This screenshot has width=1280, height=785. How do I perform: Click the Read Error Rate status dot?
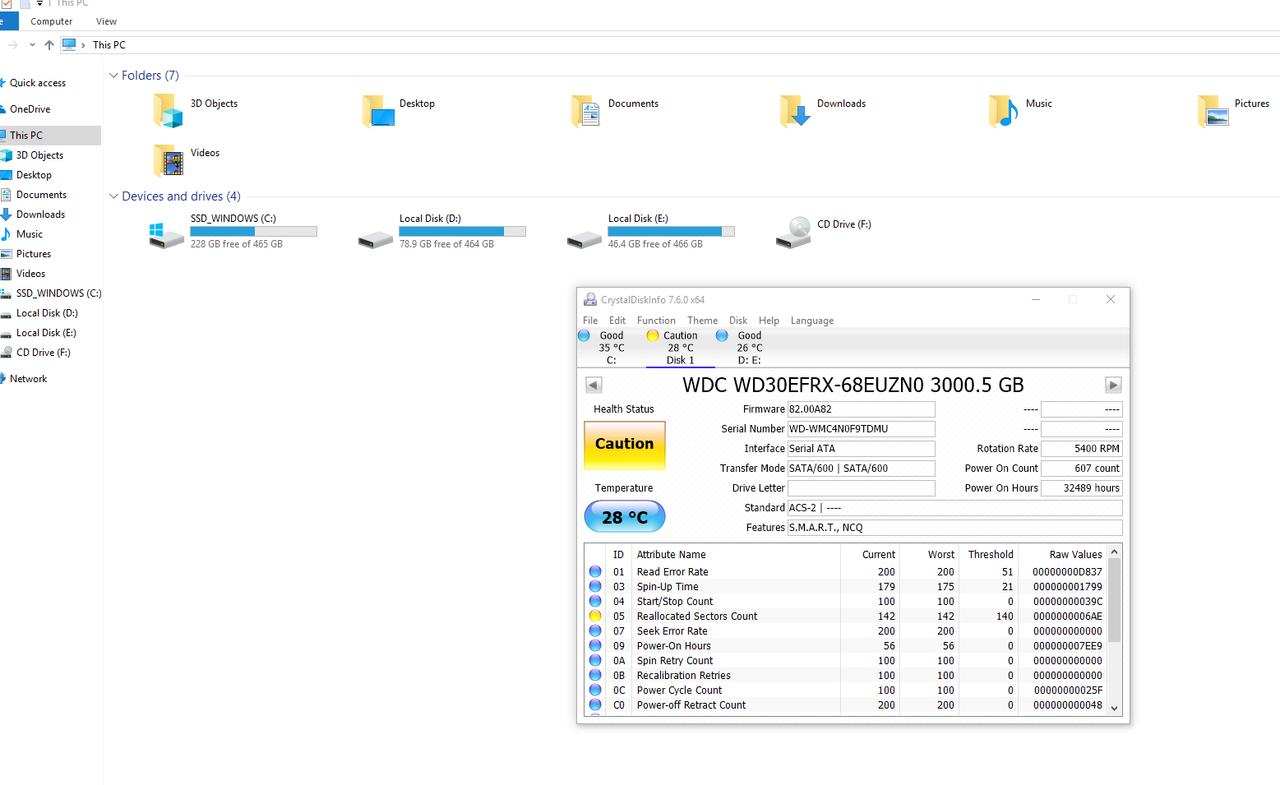tap(595, 572)
